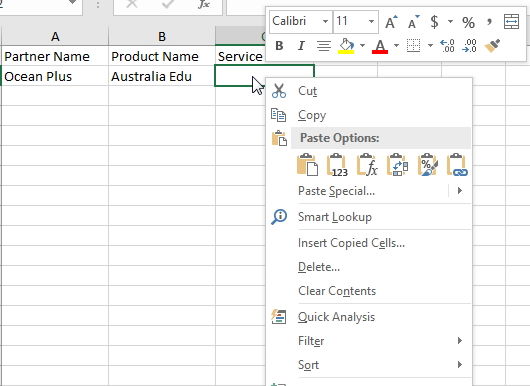This screenshot has height=386, width=530.
Task: Select Insert Copied Cells...
Action: click(368, 243)
